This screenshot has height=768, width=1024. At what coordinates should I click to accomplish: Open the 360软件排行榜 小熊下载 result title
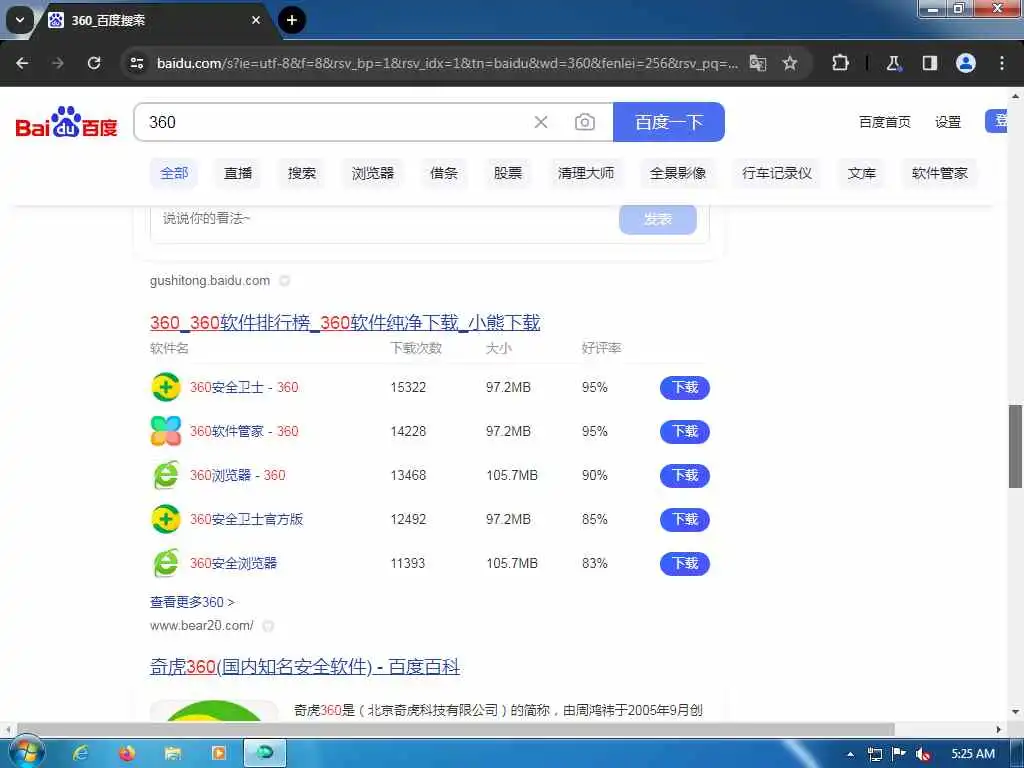click(345, 323)
